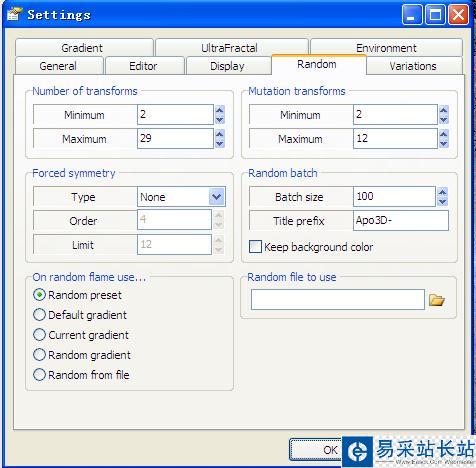This screenshot has height=468, width=476.
Task: Switch to the Variations tab
Action: [x=414, y=66]
